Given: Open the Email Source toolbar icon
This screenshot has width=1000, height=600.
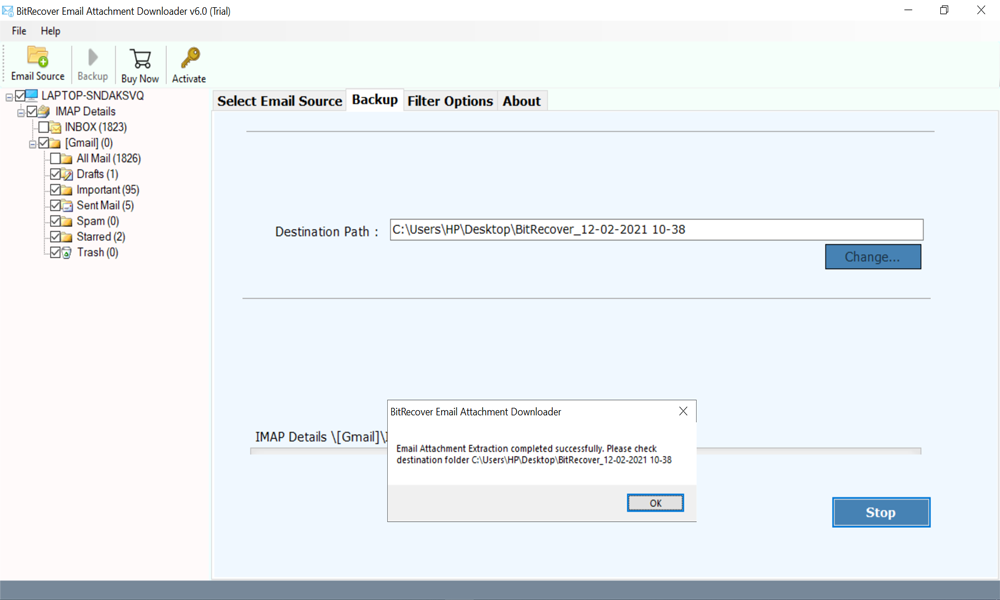Looking at the screenshot, I should 38,57.
